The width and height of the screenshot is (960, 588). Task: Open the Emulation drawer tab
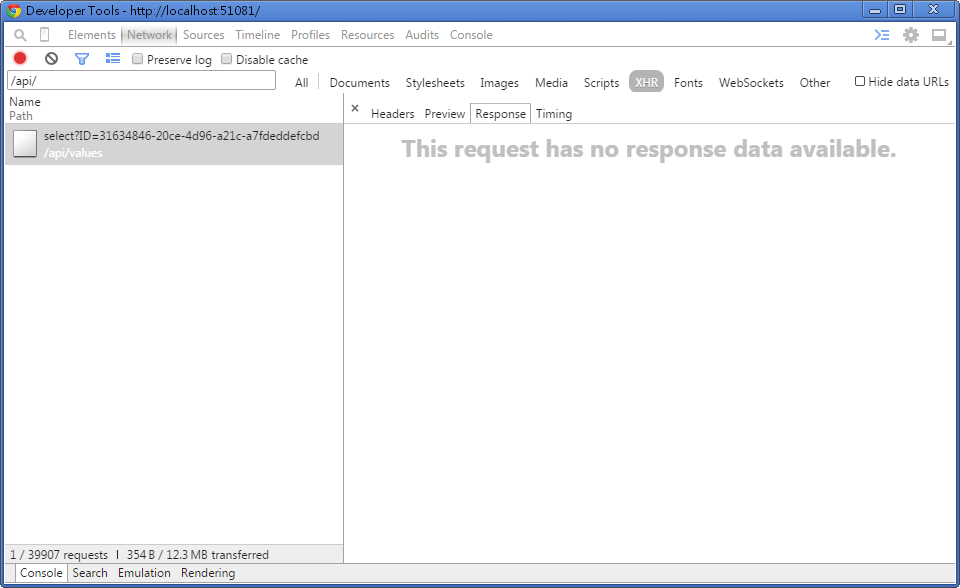click(144, 573)
